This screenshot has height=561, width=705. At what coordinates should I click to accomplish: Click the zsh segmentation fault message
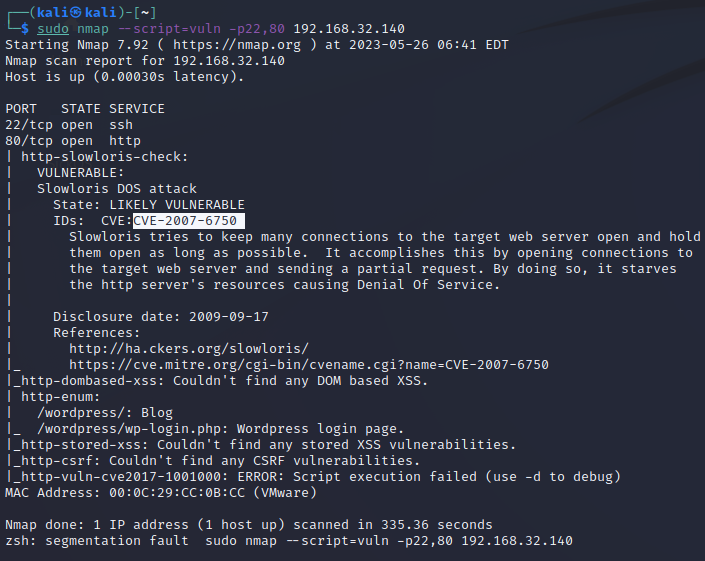pyautogui.click(x=288, y=540)
